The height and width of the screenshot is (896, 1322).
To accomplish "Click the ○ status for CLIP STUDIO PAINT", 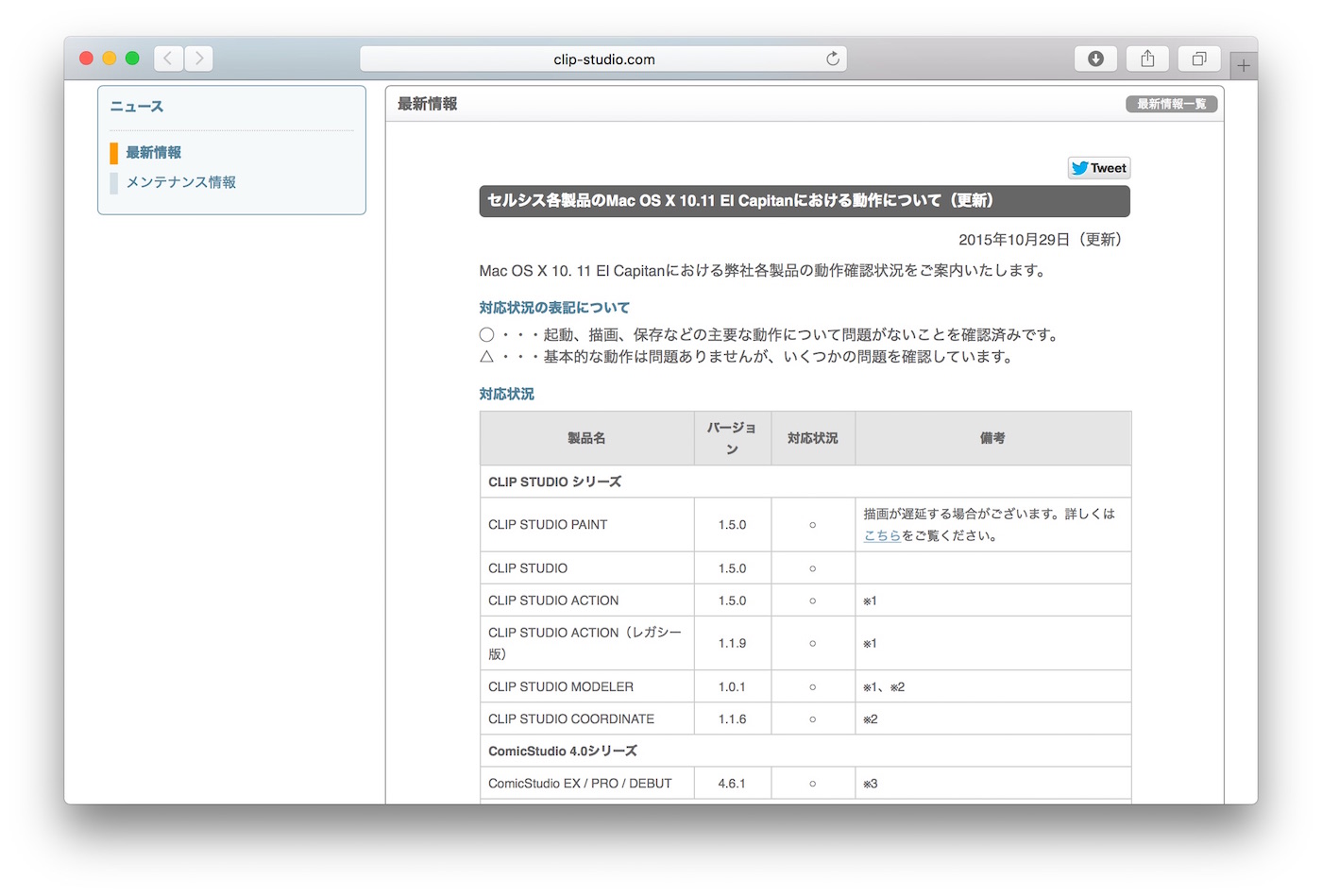I will pyautogui.click(x=813, y=525).
